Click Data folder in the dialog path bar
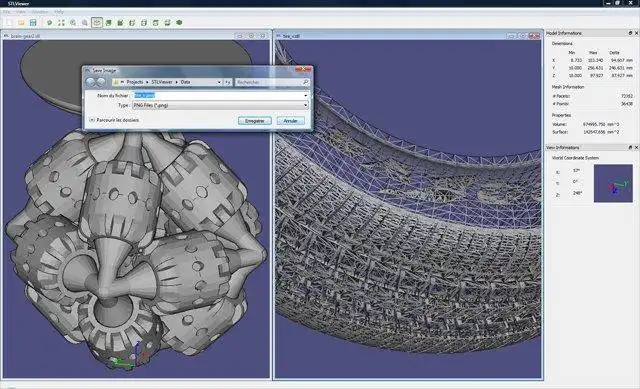The image size is (640, 389). point(186,82)
